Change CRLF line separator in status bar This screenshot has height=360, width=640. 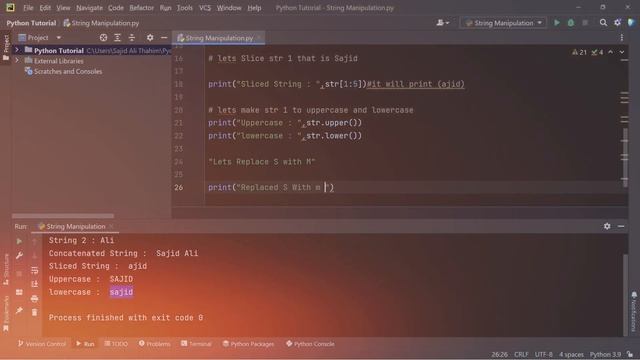(521, 355)
